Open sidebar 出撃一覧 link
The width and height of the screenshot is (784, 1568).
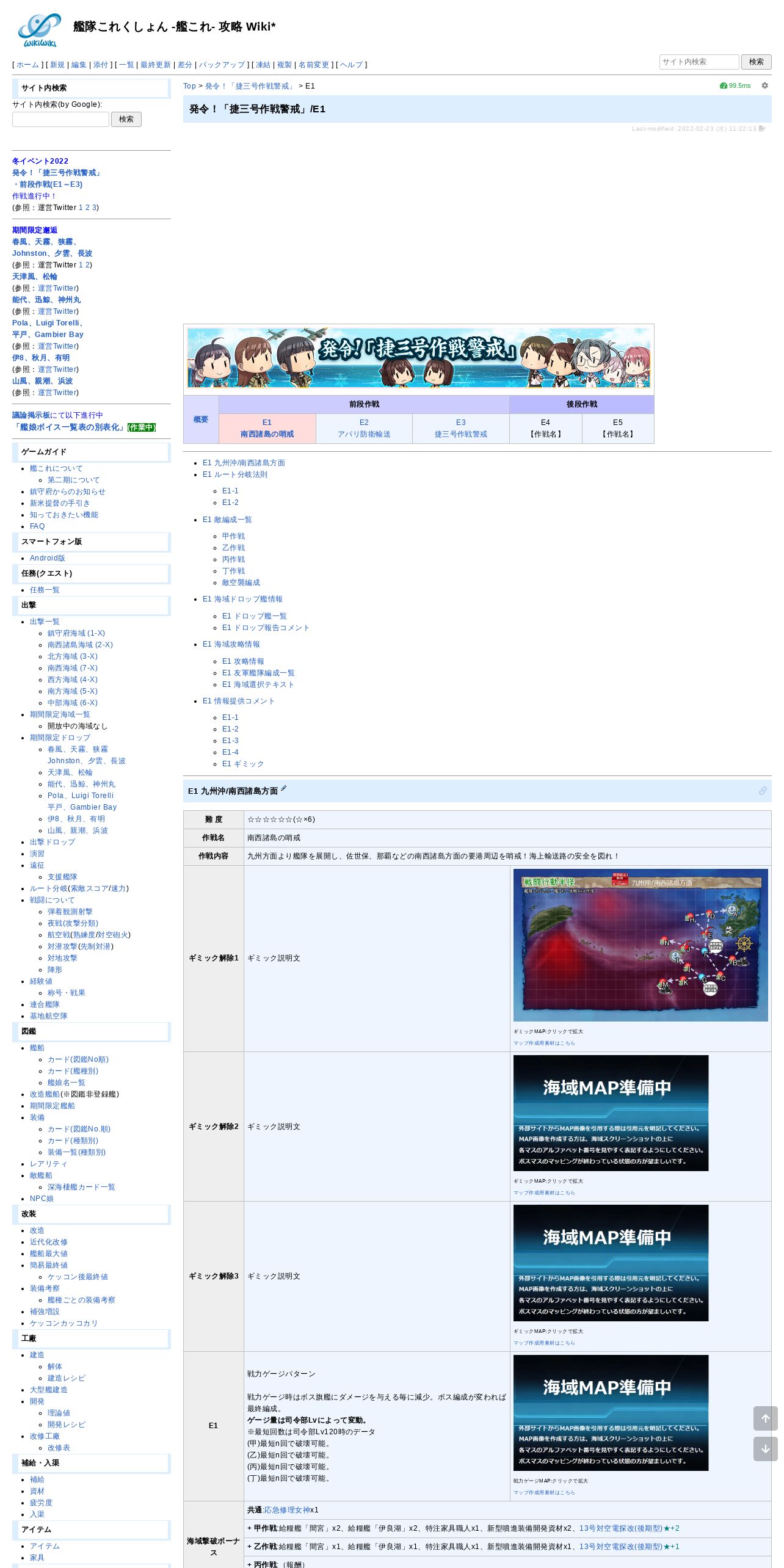[x=45, y=622]
